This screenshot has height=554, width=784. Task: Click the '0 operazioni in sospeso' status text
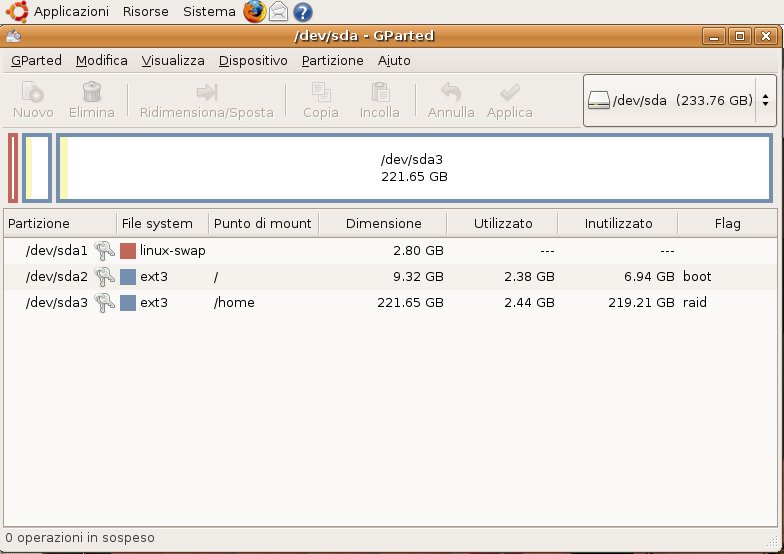[x=80, y=538]
